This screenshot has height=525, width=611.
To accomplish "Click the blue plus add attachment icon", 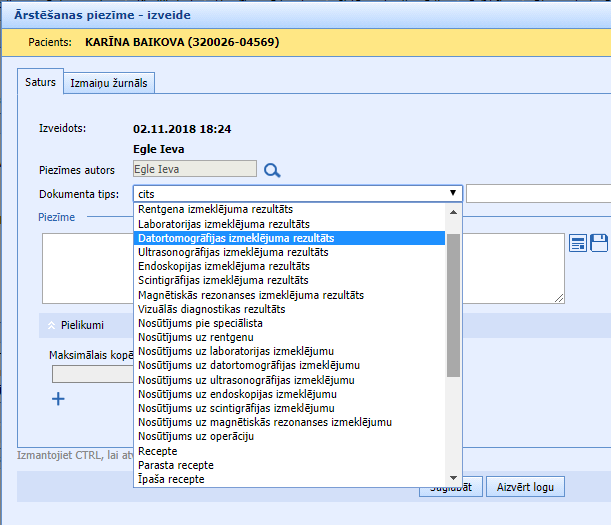I will coord(58,399).
